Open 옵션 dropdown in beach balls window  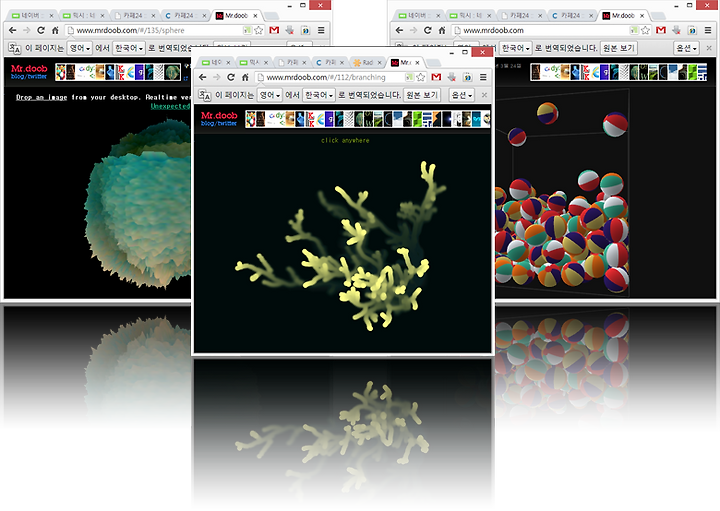[686, 48]
